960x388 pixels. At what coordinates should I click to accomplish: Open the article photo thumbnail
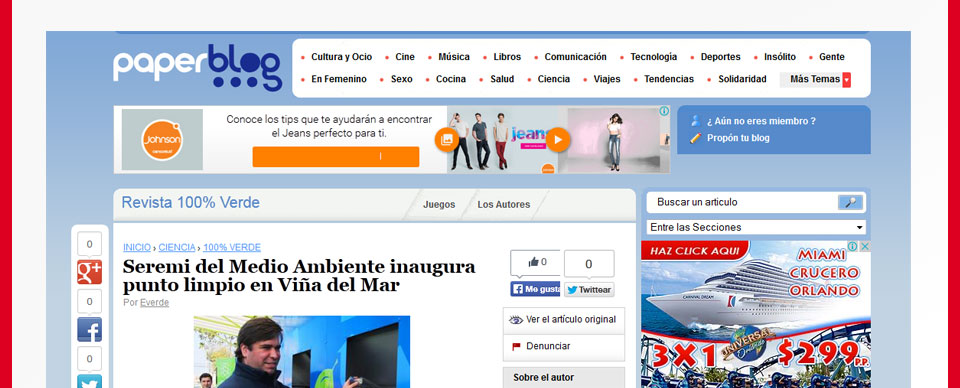(x=302, y=352)
